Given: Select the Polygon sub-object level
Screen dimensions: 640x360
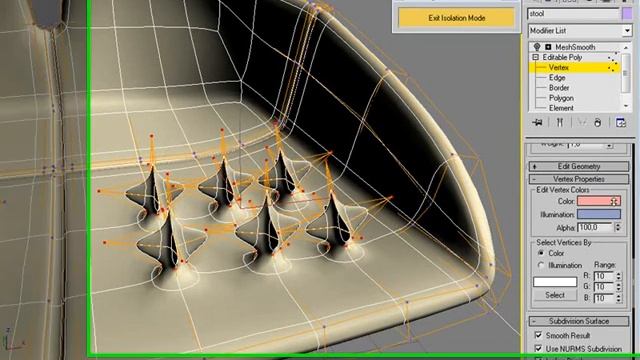Looking at the screenshot, I should (561, 98).
